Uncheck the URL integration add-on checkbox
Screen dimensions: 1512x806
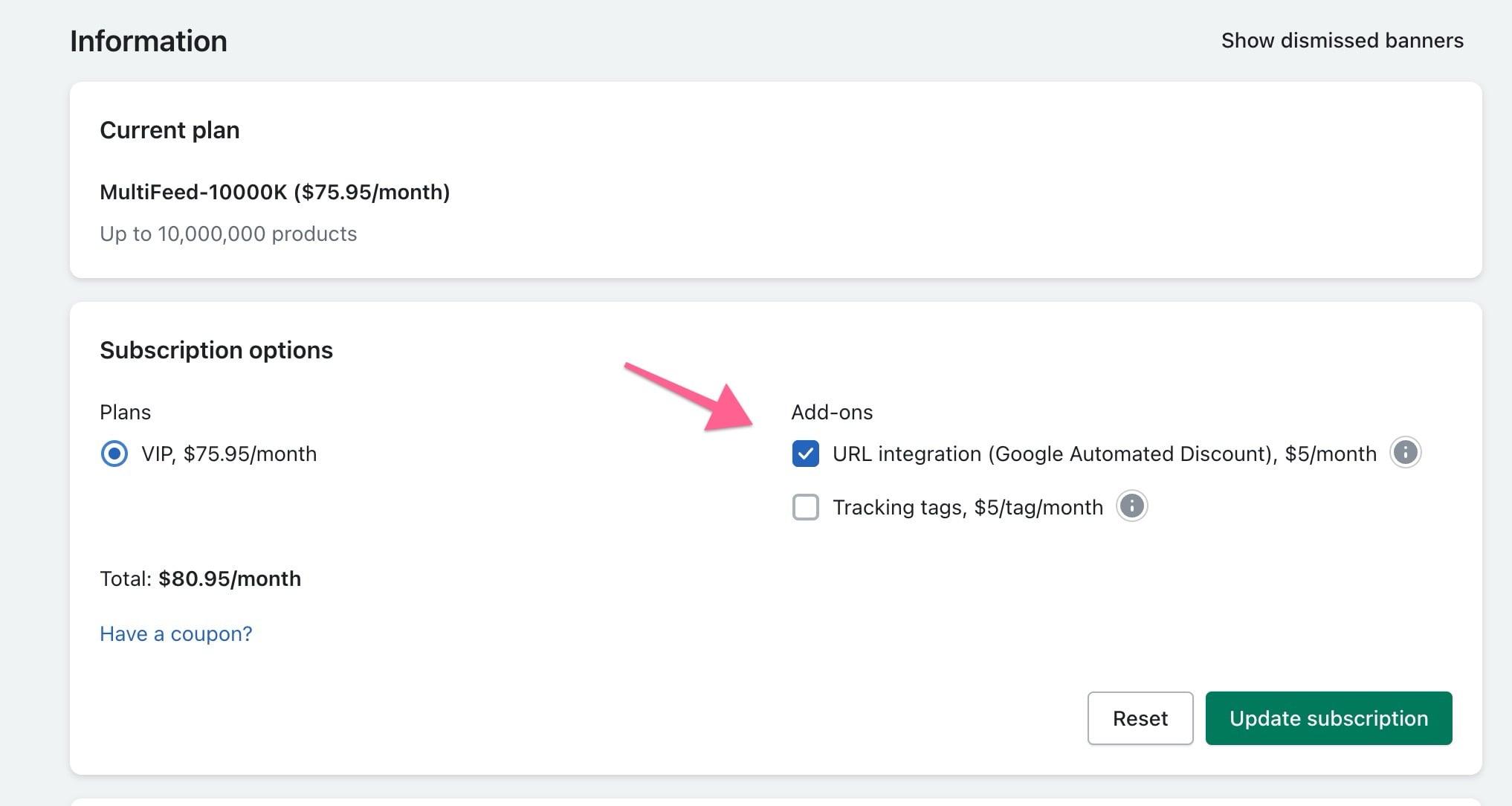[806, 454]
